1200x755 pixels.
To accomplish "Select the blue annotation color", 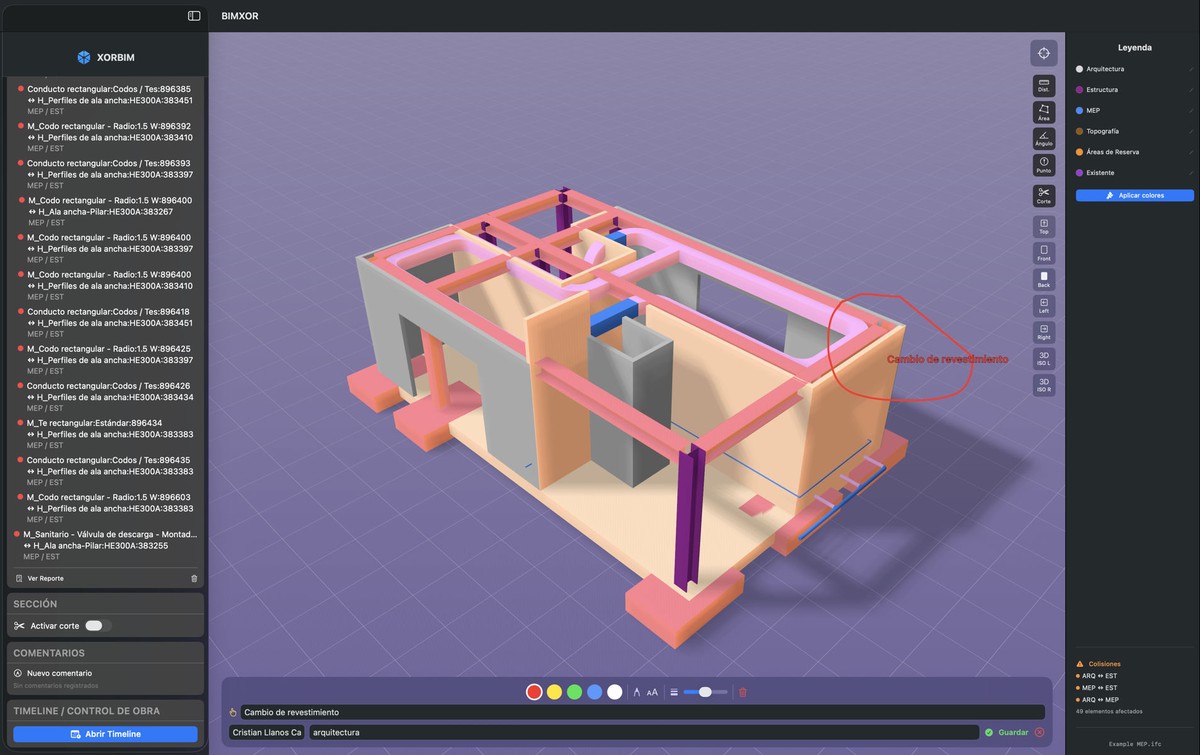I will (x=594, y=691).
